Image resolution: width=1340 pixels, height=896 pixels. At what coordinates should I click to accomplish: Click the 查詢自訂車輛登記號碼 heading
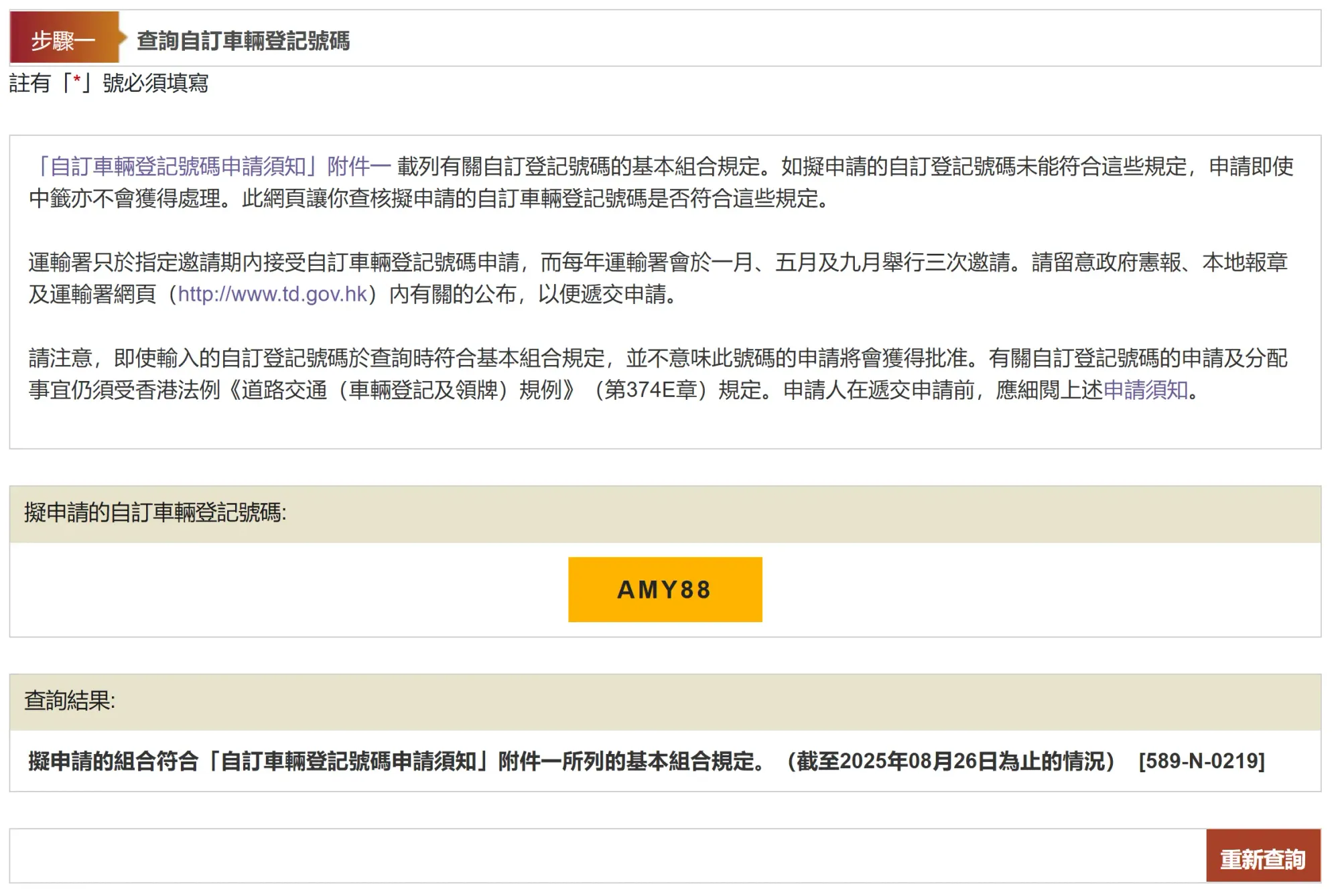(243, 41)
